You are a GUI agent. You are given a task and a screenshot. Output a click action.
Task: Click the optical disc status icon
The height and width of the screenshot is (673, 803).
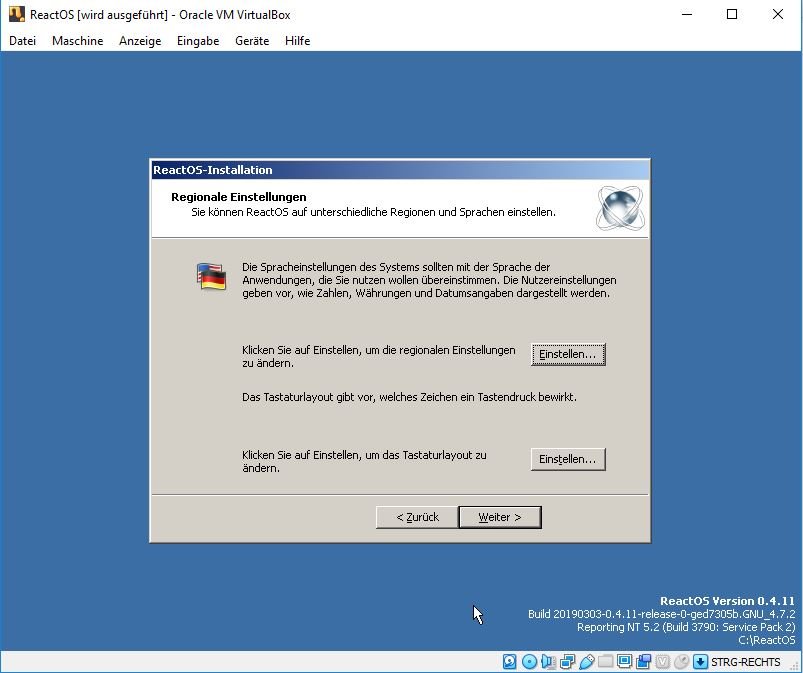click(x=529, y=661)
